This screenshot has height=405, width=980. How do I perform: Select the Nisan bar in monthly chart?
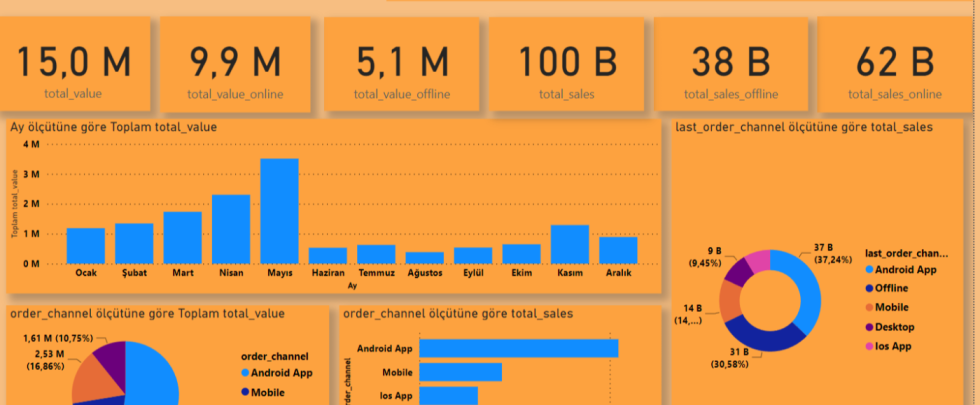pyautogui.click(x=231, y=229)
